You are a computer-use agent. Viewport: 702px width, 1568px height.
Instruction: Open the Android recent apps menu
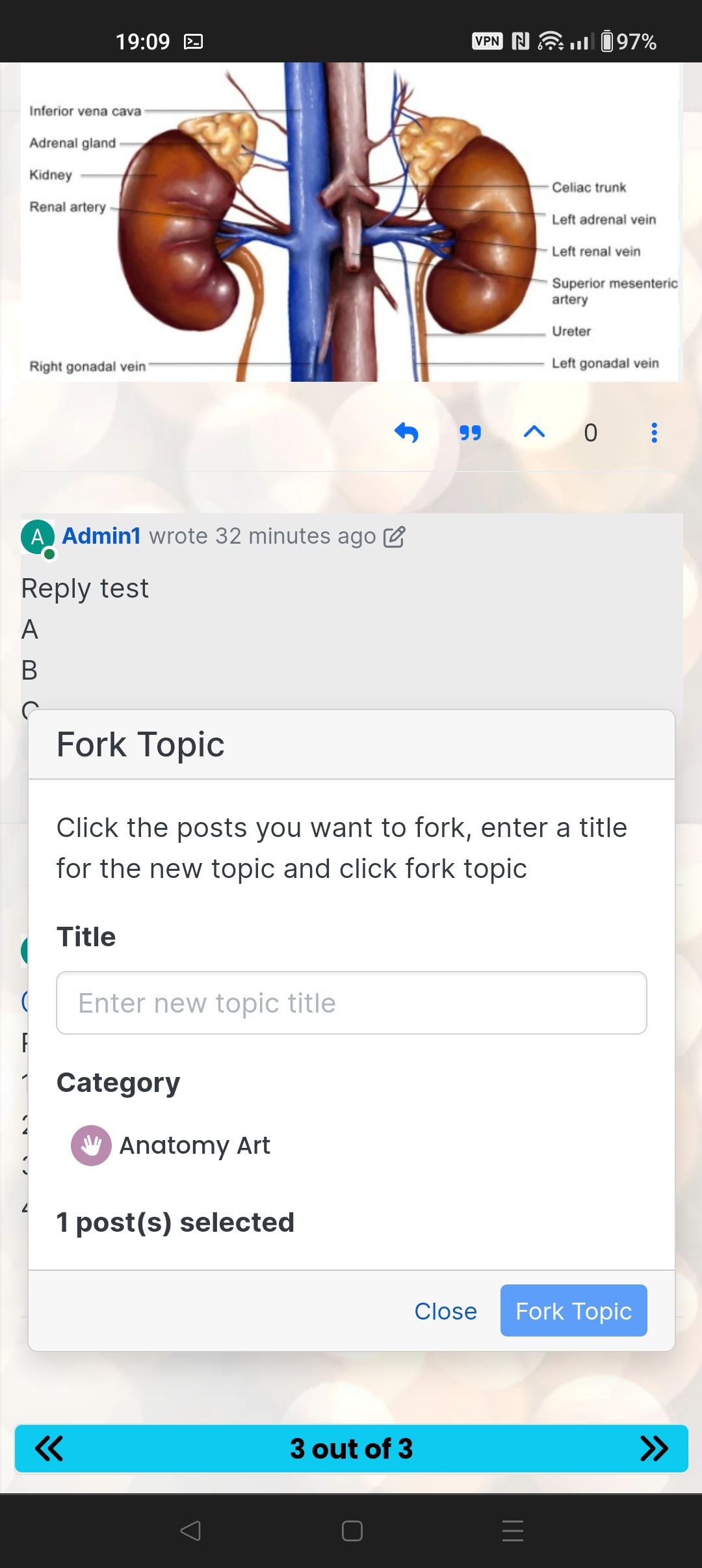point(513,1531)
